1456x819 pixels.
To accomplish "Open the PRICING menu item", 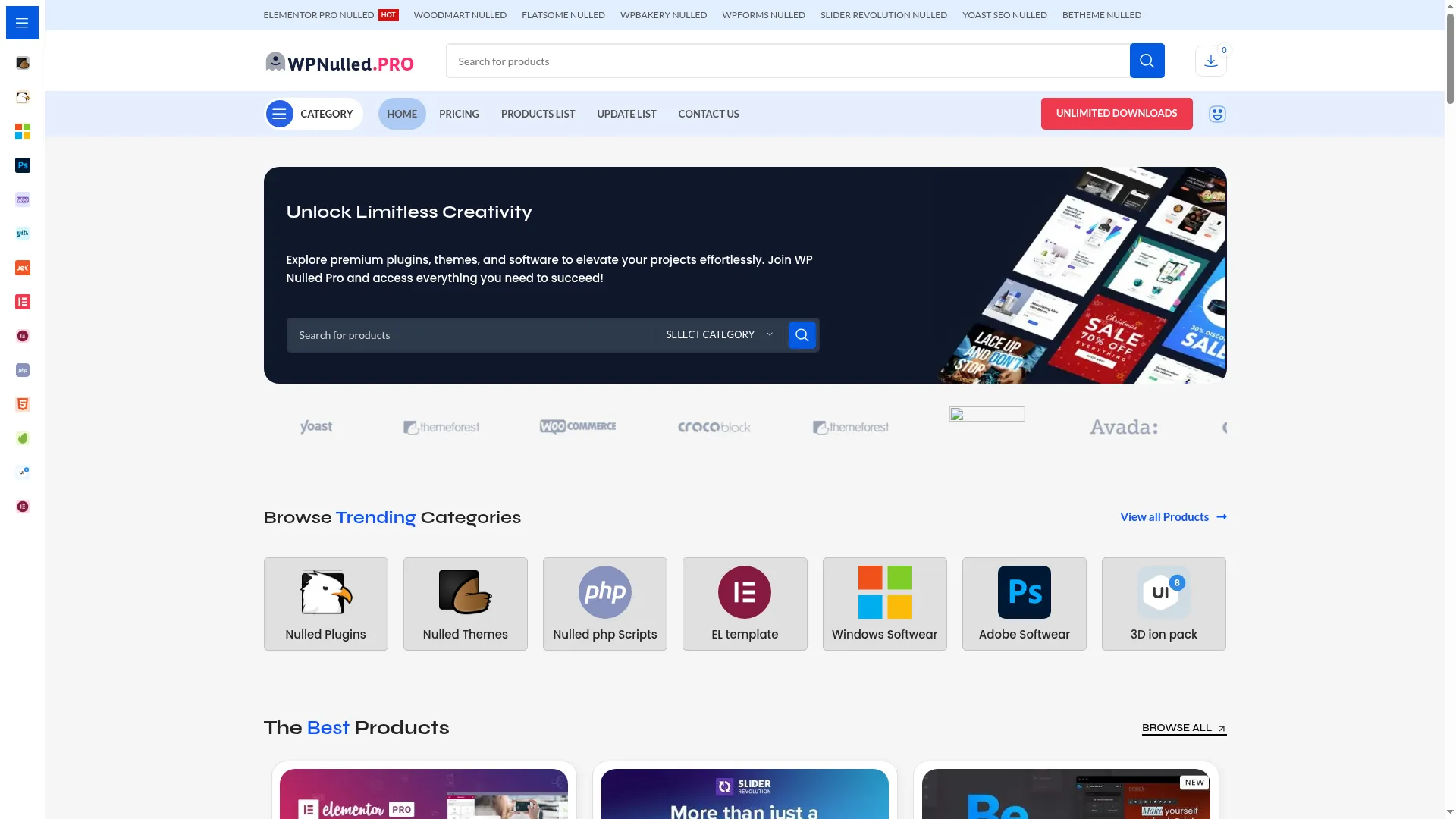I will pos(459,114).
